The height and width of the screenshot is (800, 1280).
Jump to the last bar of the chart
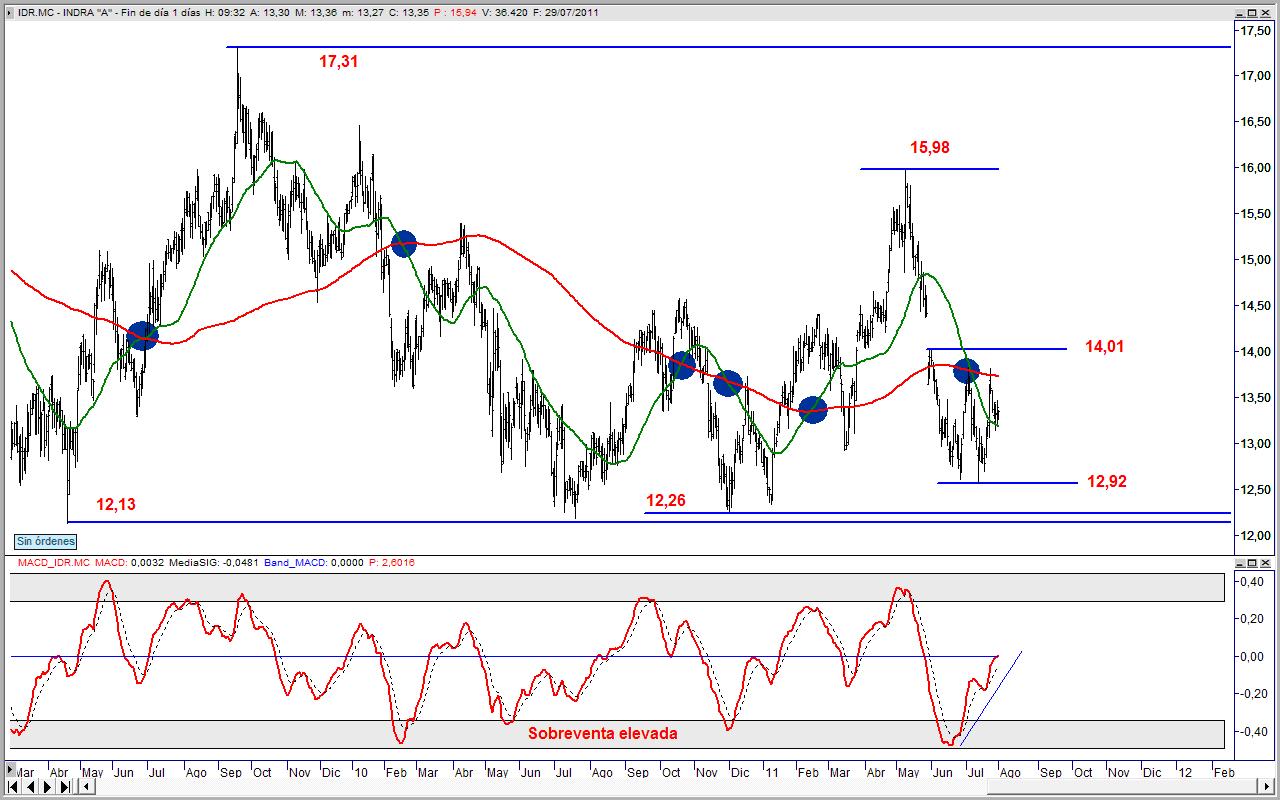(65, 786)
